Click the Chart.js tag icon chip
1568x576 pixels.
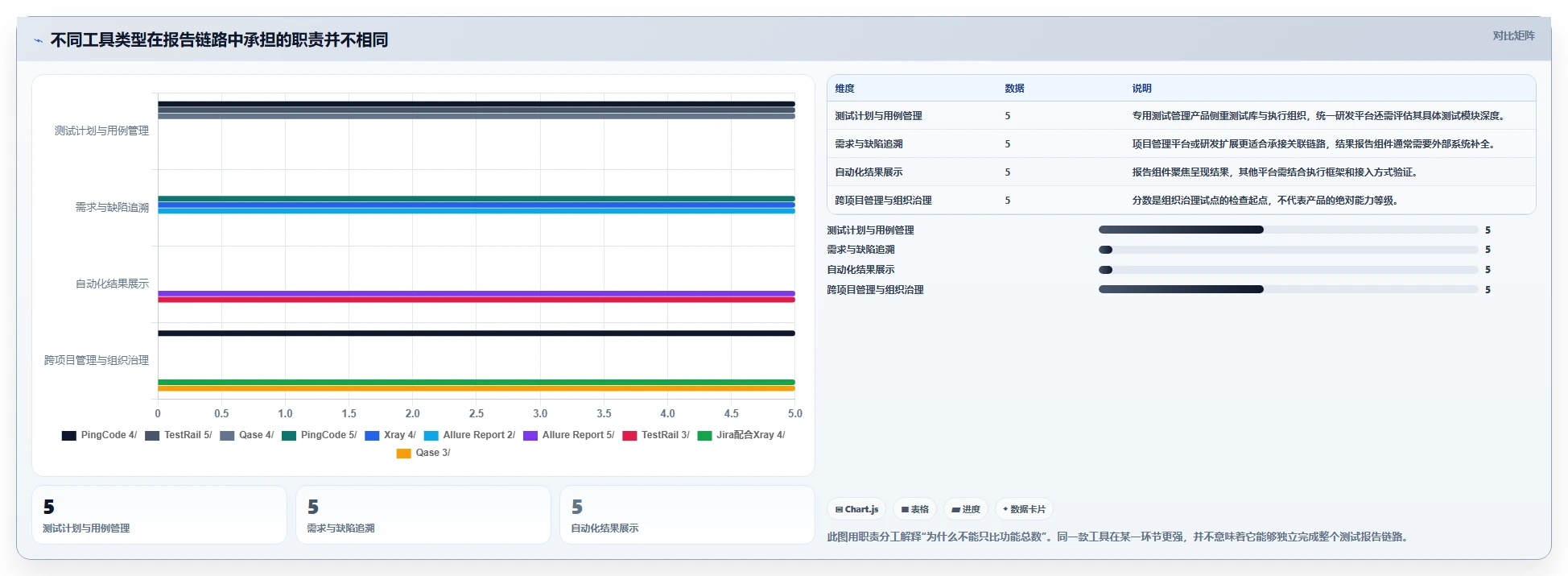pyautogui.click(x=856, y=509)
